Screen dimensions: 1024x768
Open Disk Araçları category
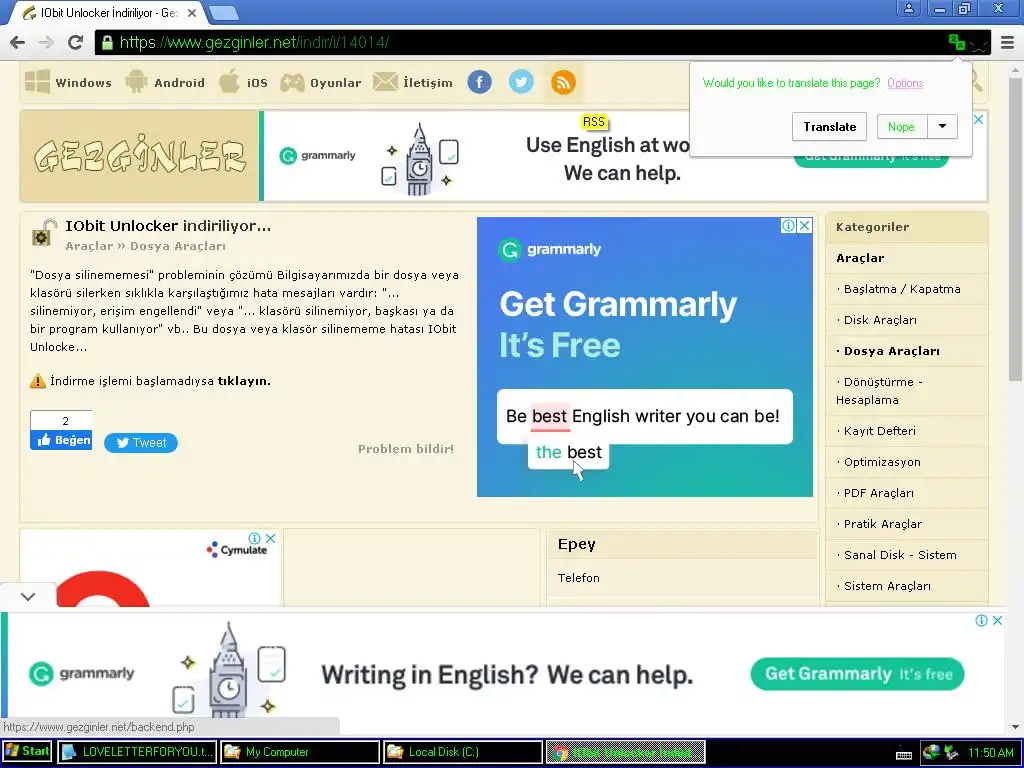880,320
